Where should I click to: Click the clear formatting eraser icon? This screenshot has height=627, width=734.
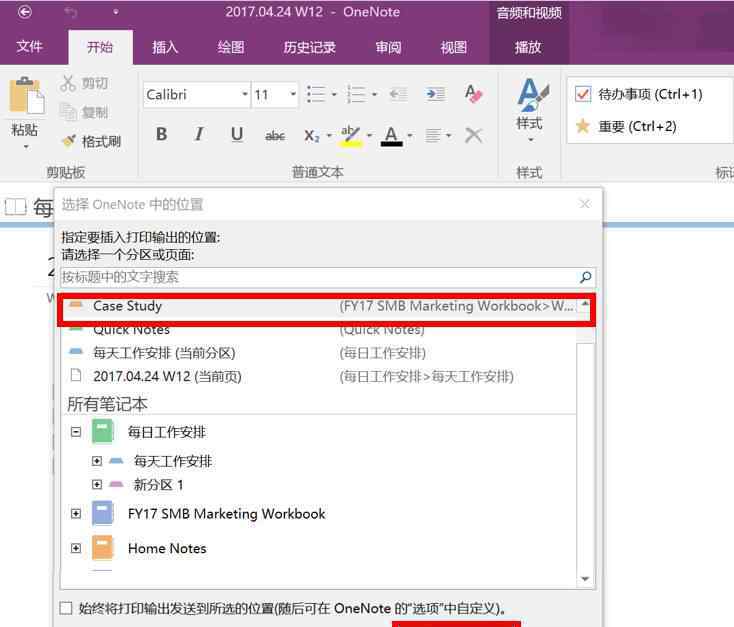tap(474, 94)
